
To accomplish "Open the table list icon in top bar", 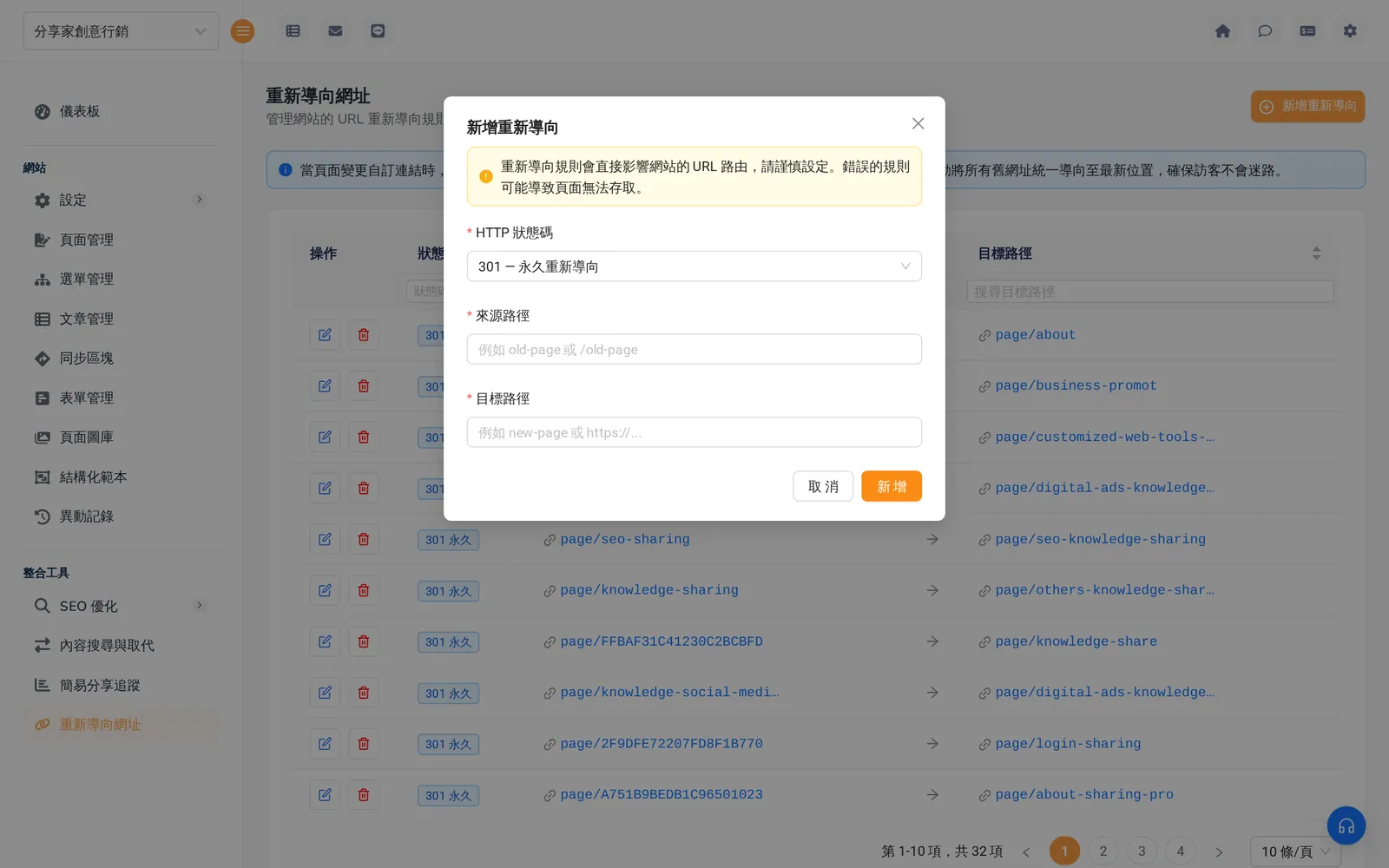I will [x=293, y=31].
